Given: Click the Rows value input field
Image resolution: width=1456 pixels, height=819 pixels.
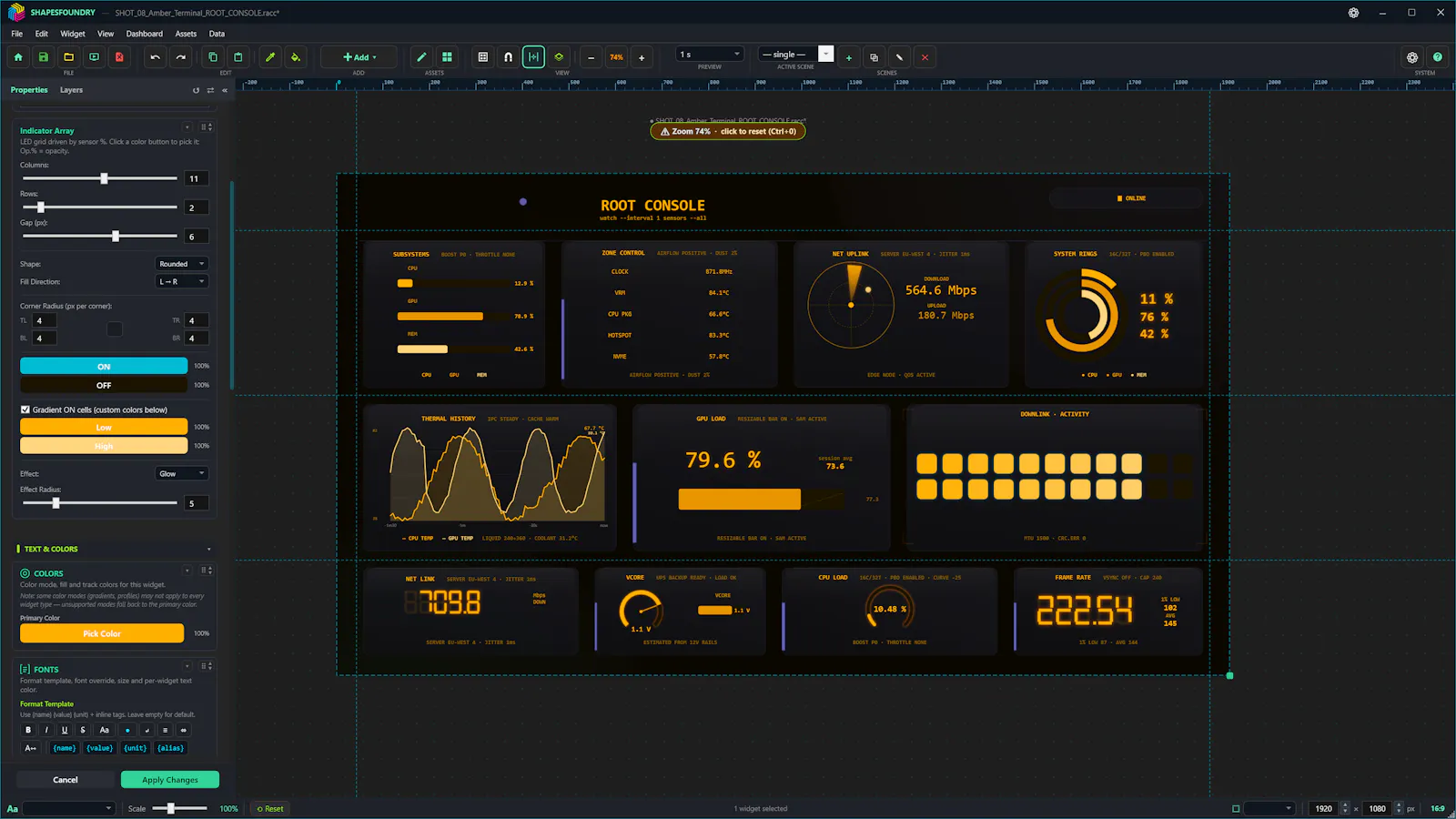Looking at the screenshot, I should 197,207.
